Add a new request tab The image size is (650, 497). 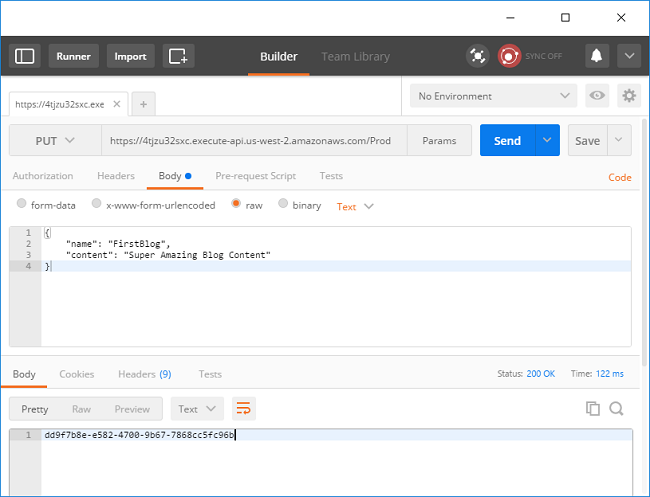point(143,104)
